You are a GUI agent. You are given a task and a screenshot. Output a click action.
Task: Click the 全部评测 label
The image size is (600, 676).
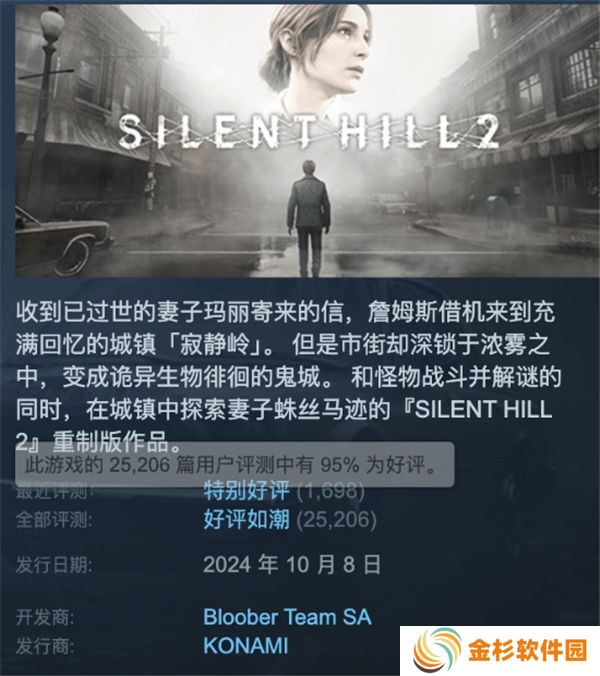pos(54,520)
